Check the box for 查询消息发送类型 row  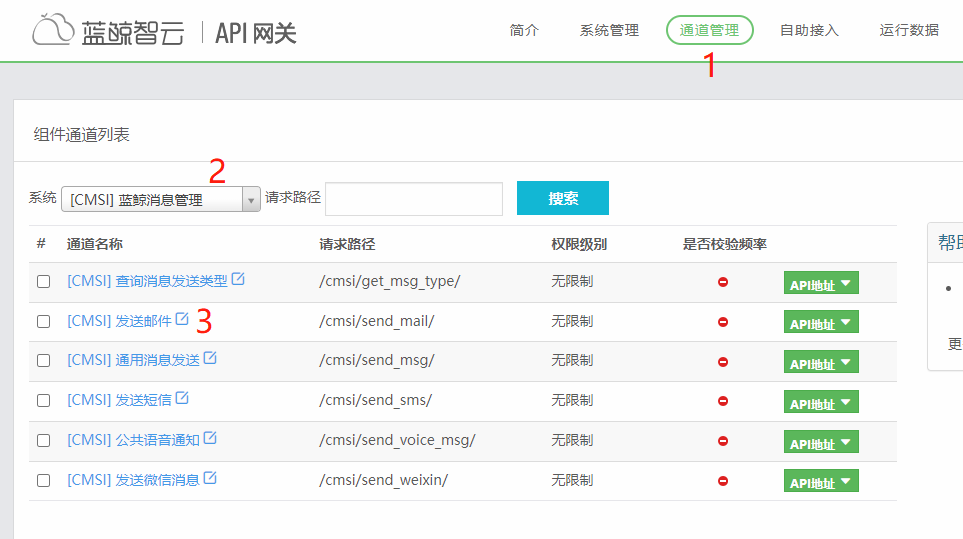click(x=44, y=281)
